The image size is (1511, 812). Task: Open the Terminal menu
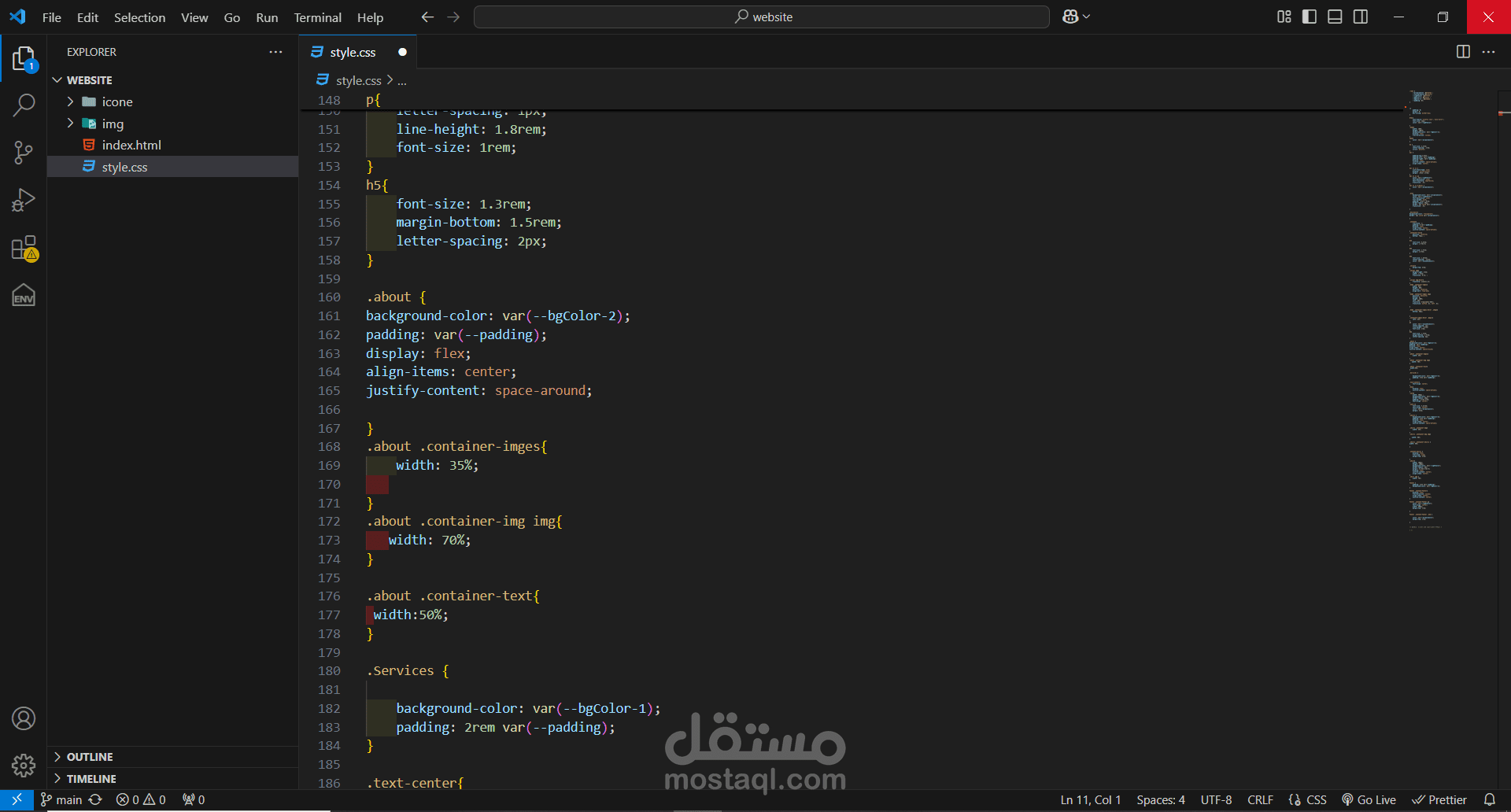[x=317, y=17]
